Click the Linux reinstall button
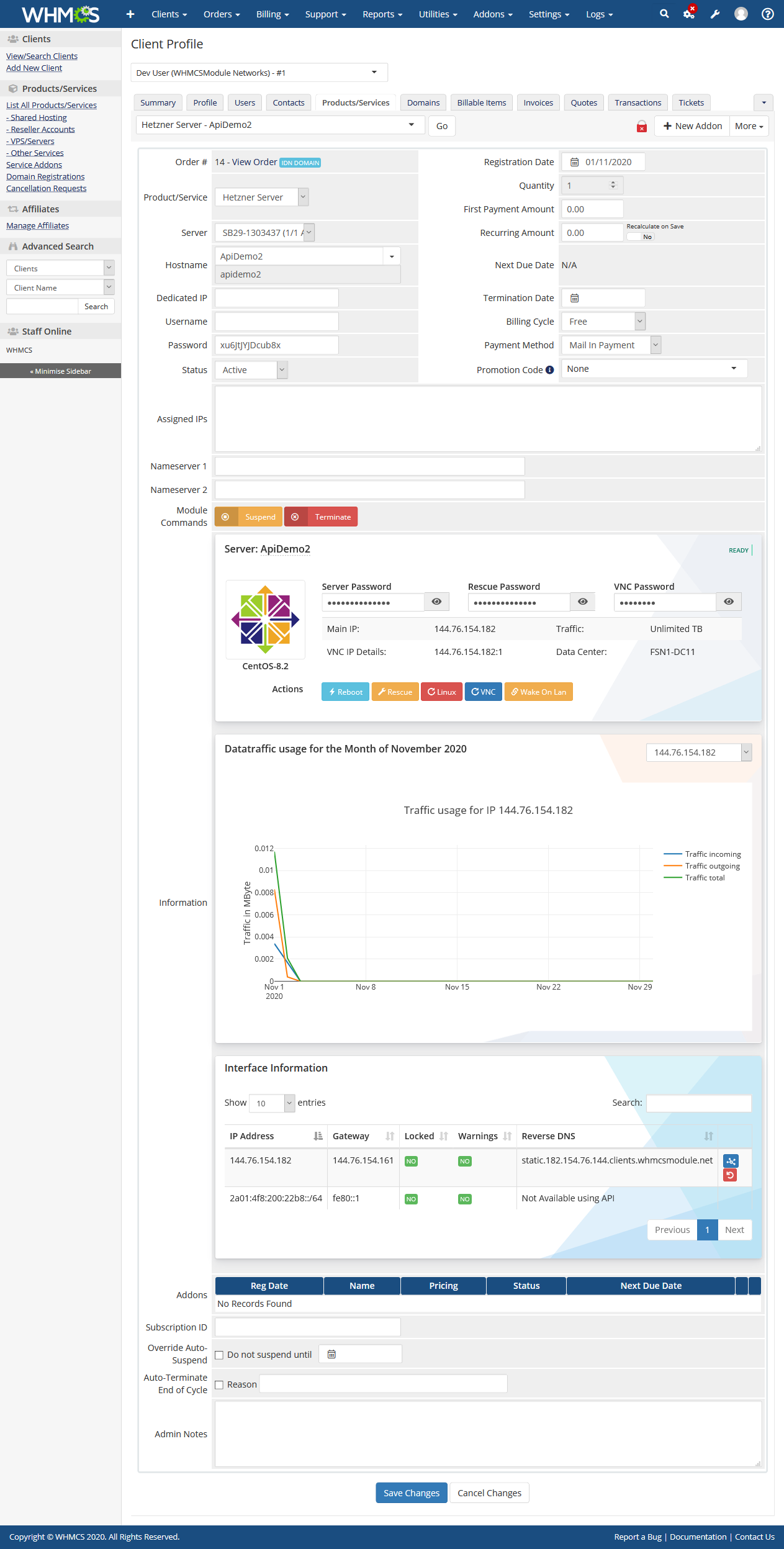Image resolution: width=784 pixels, height=1549 pixels. 441,692
